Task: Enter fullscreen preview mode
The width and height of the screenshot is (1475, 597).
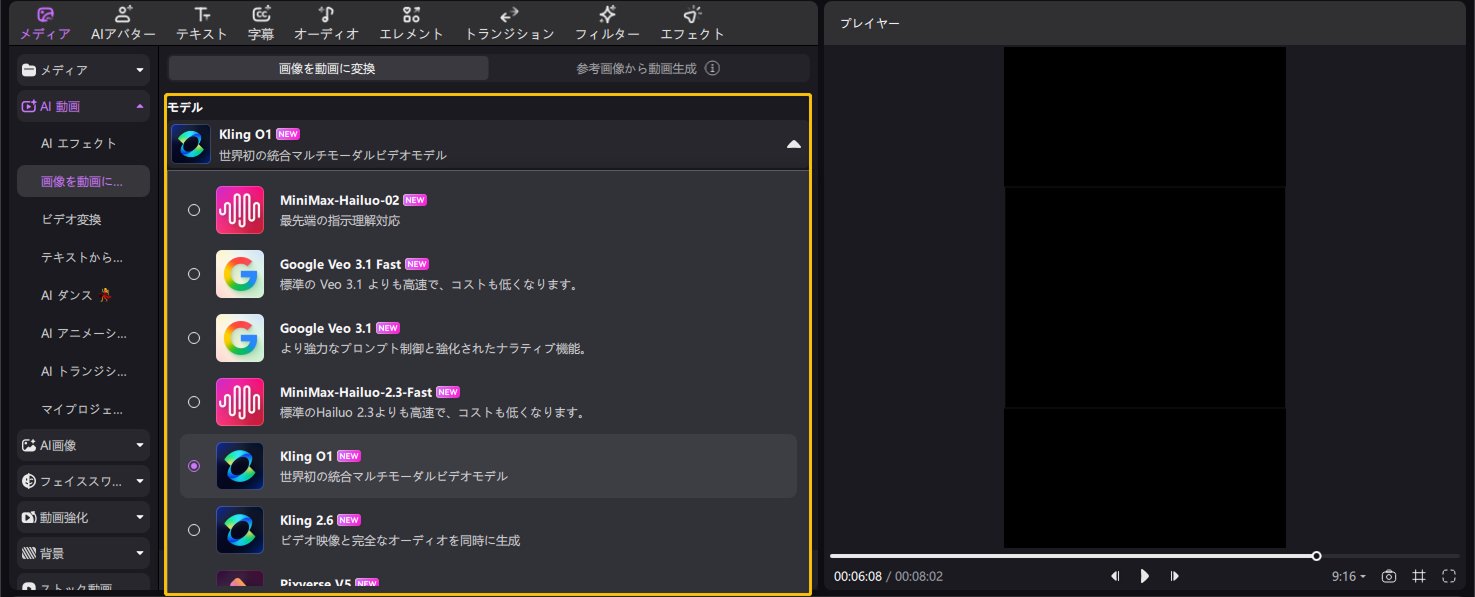Action: click(x=1448, y=576)
